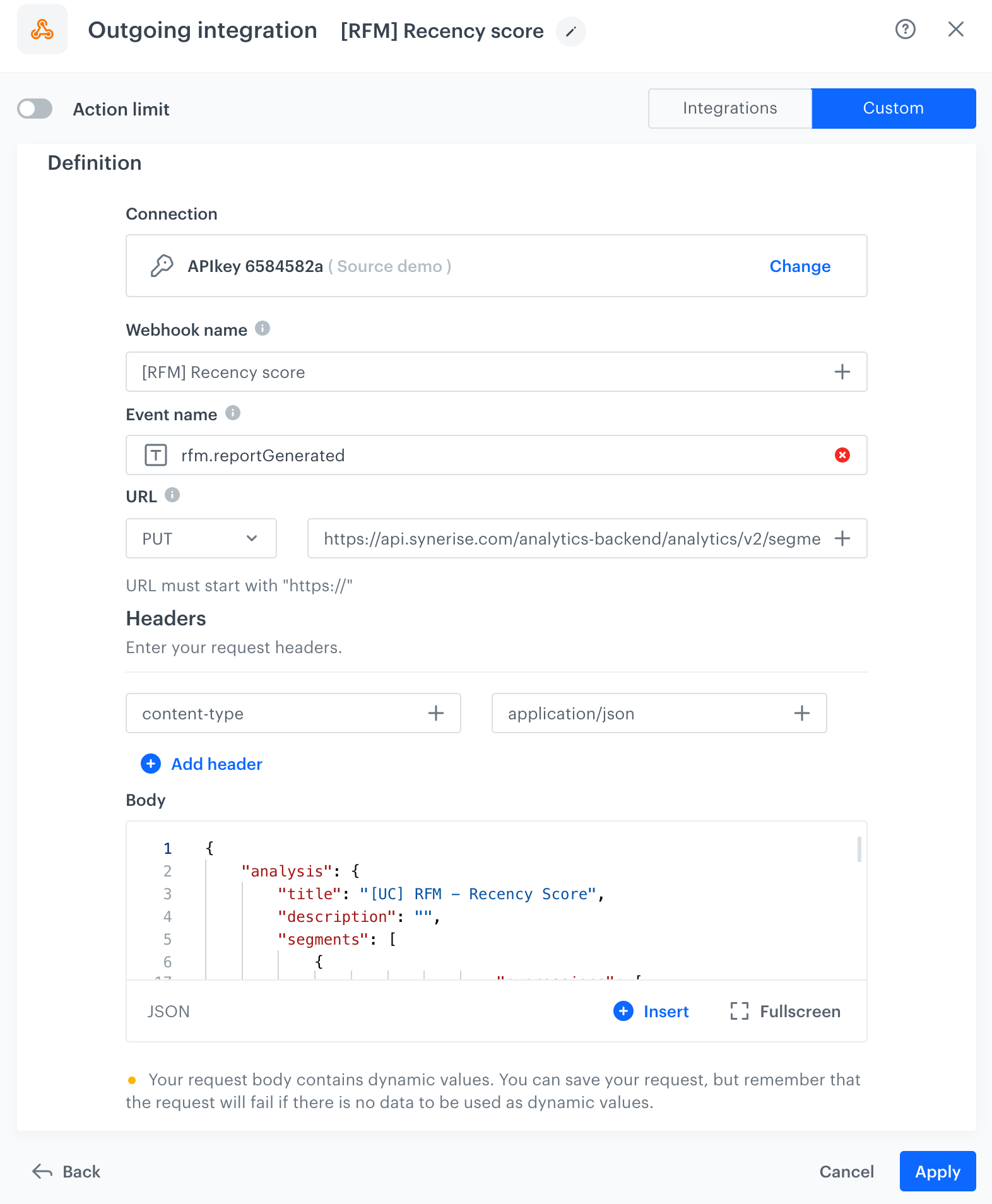
Task: Click the Event name info icon
Action: coord(233,413)
